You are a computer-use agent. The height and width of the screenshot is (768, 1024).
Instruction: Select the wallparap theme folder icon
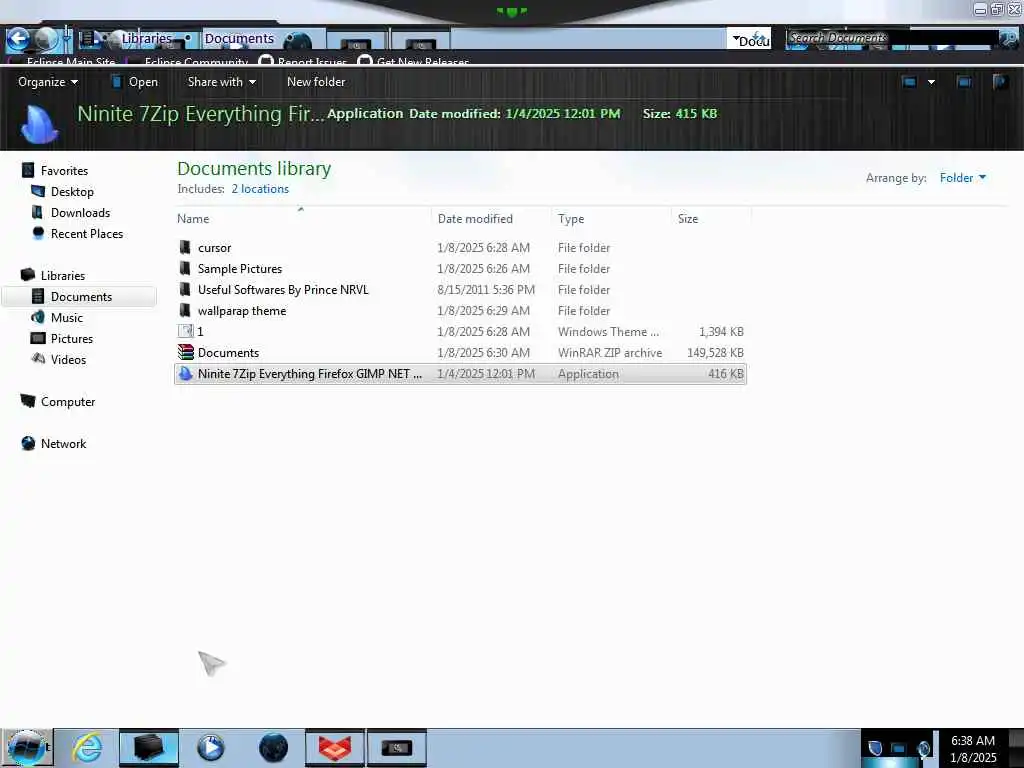click(x=185, y=310)
